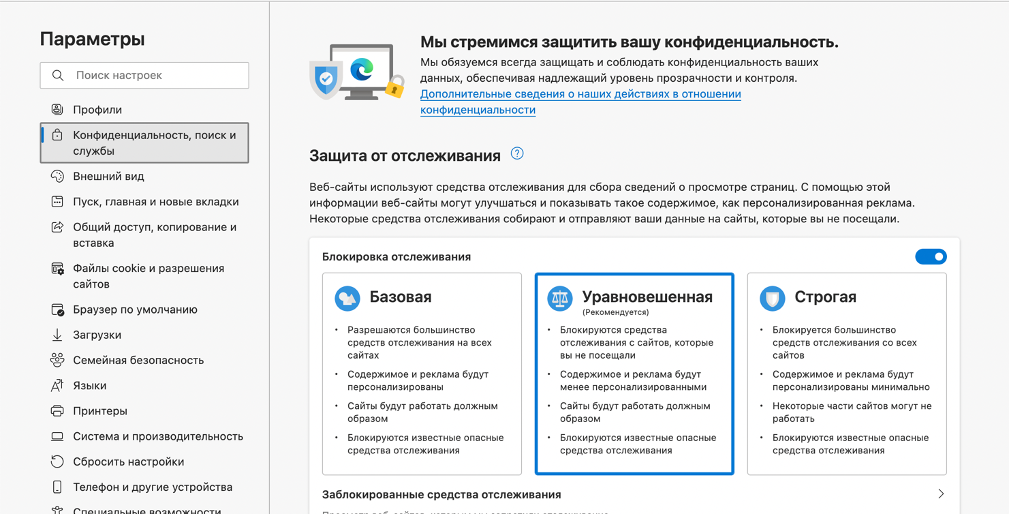Click the shield icon on the Строгая card
The width and height of the screenshot is (1010, 514).
pos(772,298)
